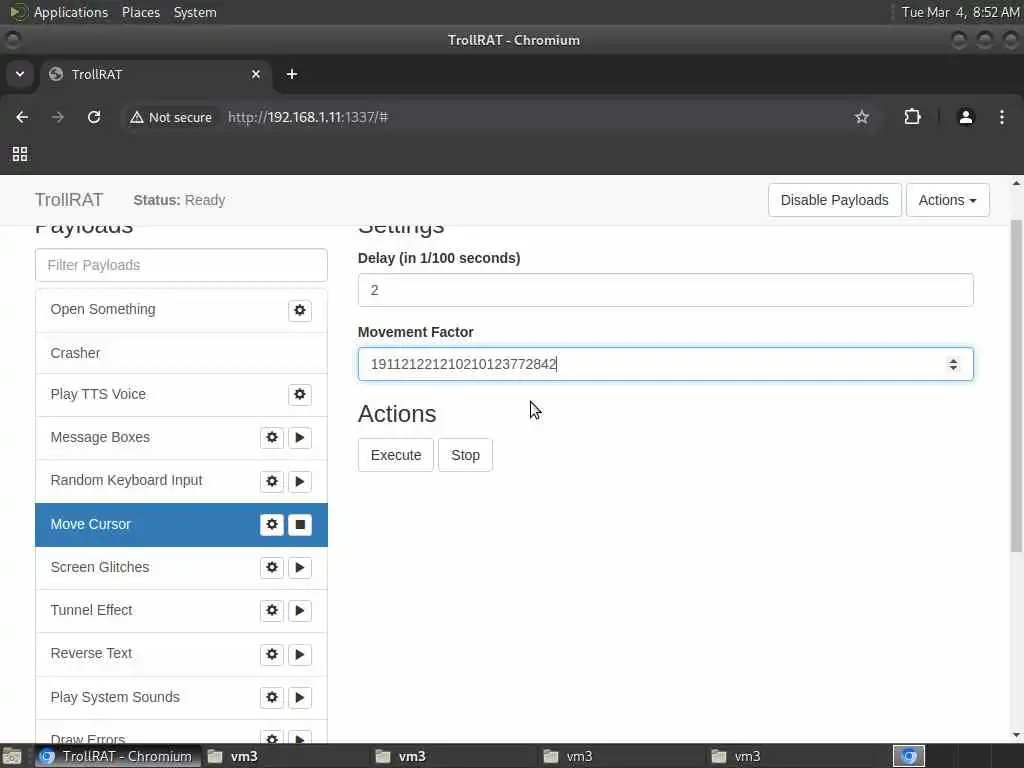Start the Play System Sounds payload
The height and width of the screenshot is (768, 1024).
tap(300, 697)
